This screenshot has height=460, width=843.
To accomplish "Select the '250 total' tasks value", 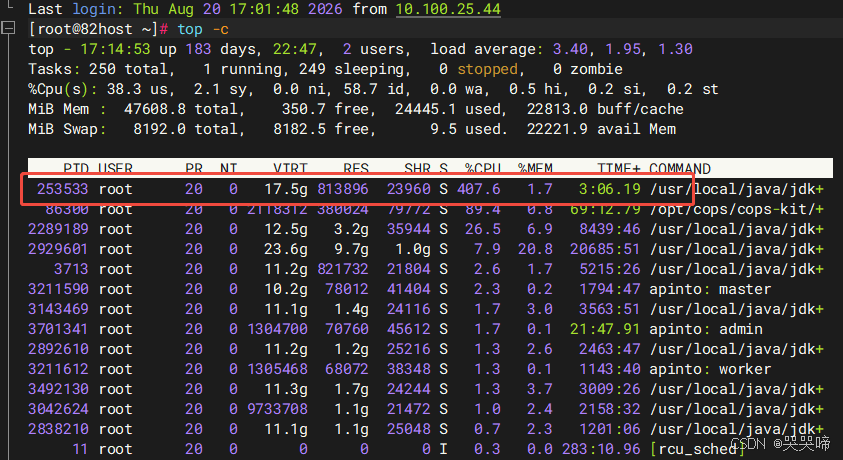I will coord(128,69).
